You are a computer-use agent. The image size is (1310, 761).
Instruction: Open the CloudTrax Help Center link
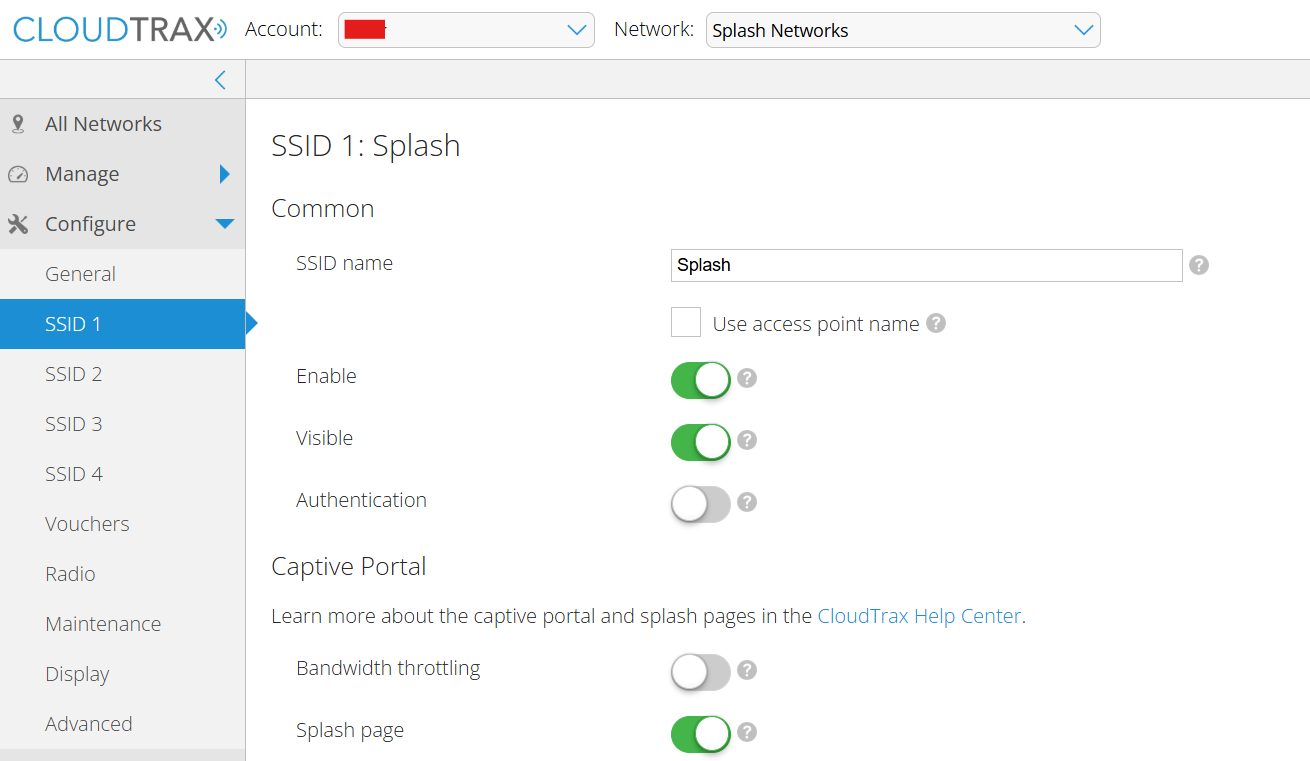[x=919, y=616]
